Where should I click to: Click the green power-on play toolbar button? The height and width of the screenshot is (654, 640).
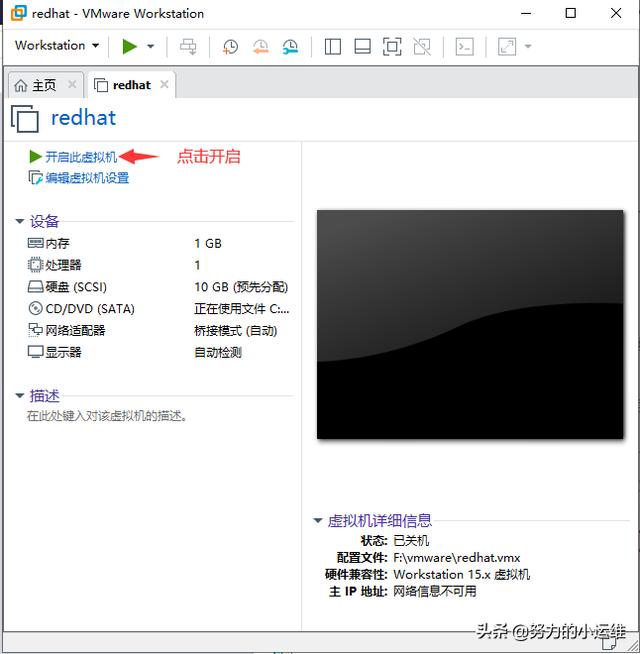coord(130,46)
